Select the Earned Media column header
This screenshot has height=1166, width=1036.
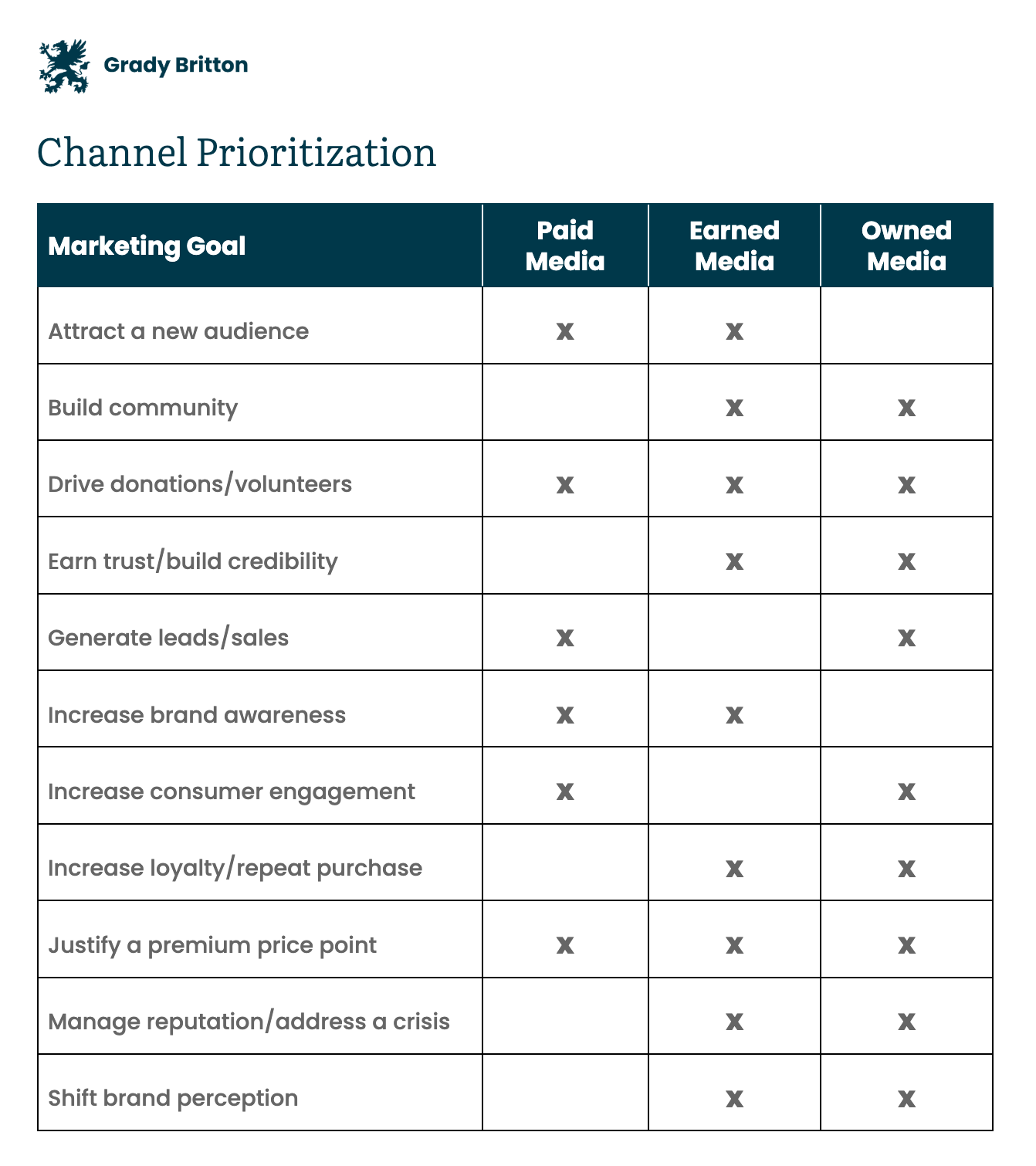pos(734,246)
